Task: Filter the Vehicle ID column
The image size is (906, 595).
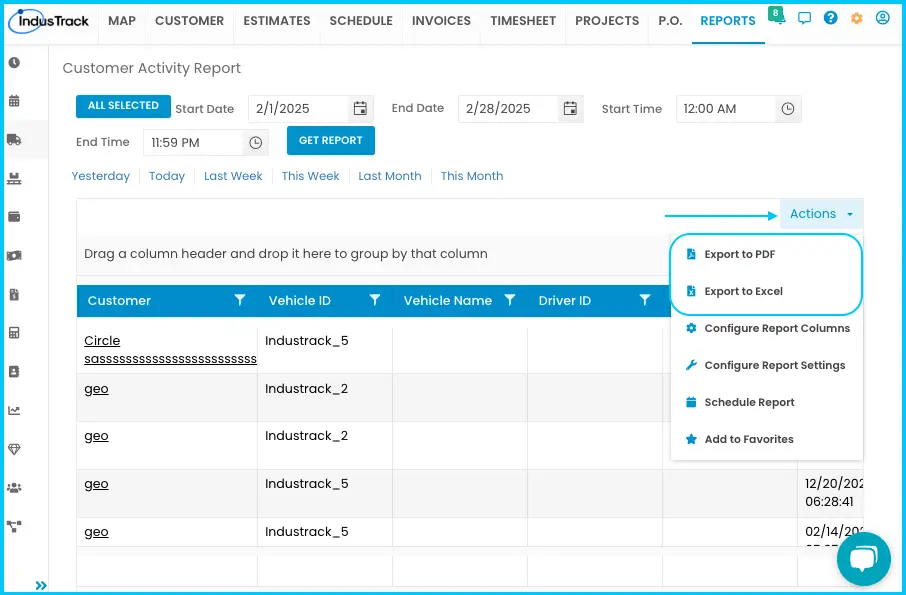Action: tap(375, 300)
